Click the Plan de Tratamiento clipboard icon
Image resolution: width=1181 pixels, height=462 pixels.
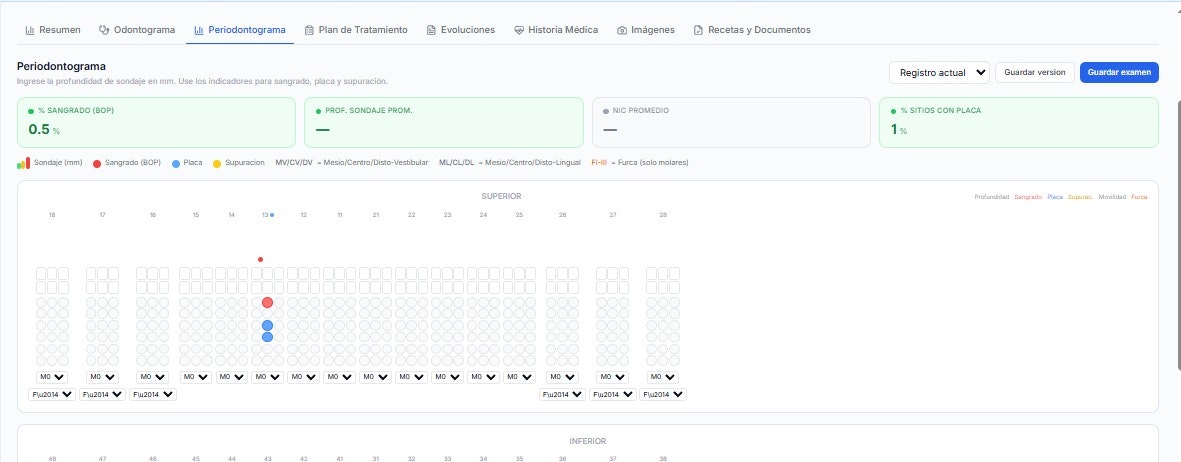[309, 30]
